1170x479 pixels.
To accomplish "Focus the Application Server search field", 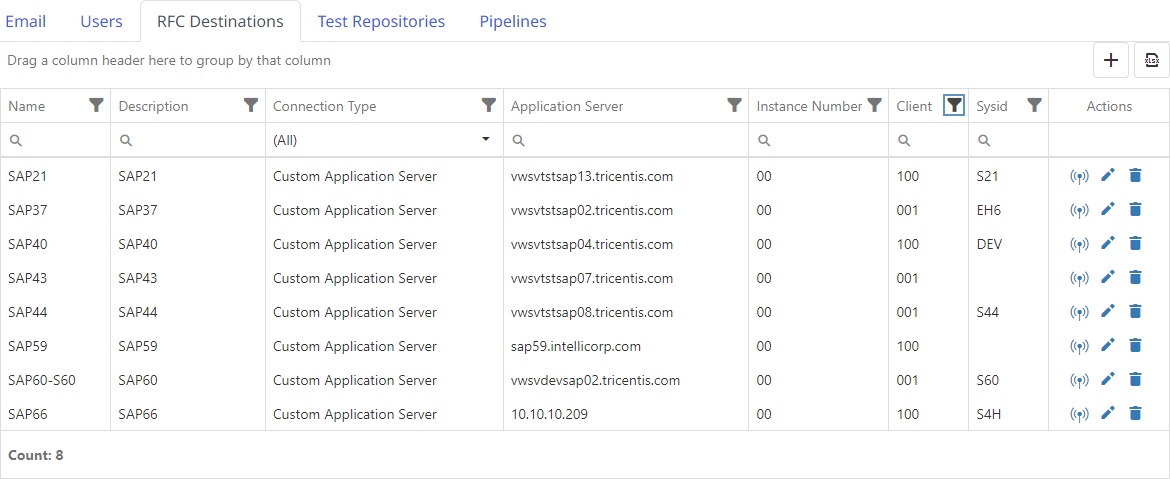I will pos(626,140).
